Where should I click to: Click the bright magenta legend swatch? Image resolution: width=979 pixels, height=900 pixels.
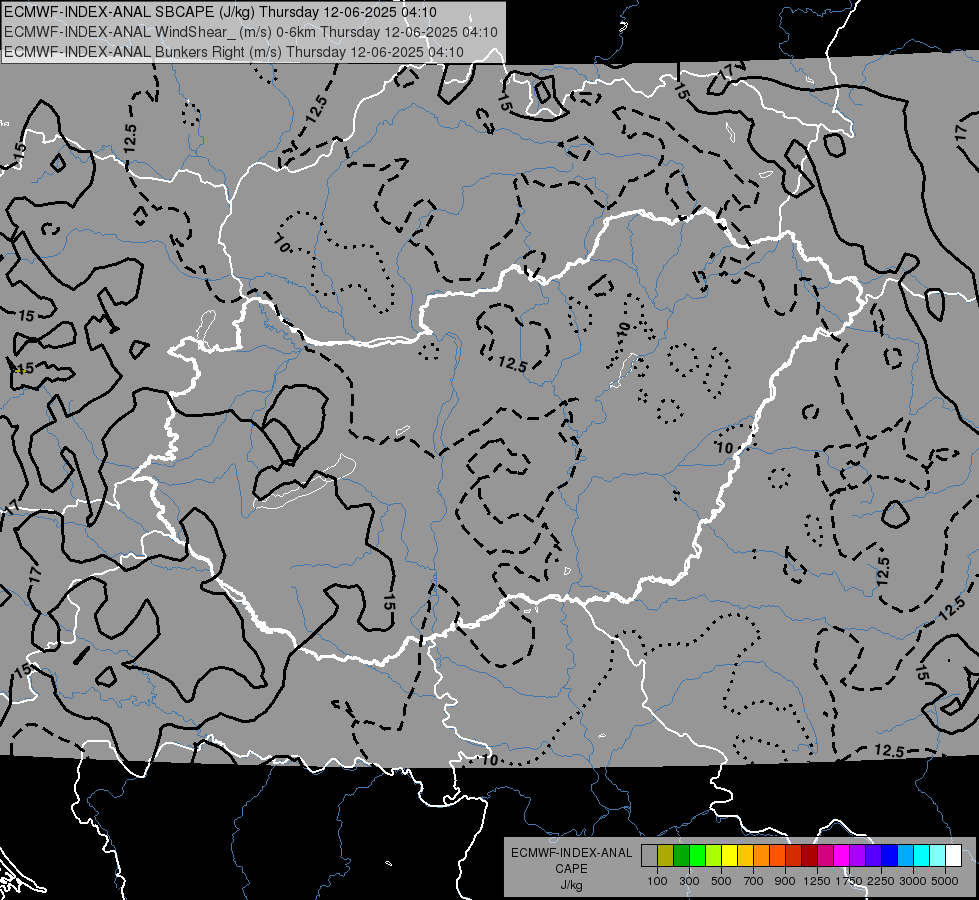pyautogui.click(x=842, y=856)
